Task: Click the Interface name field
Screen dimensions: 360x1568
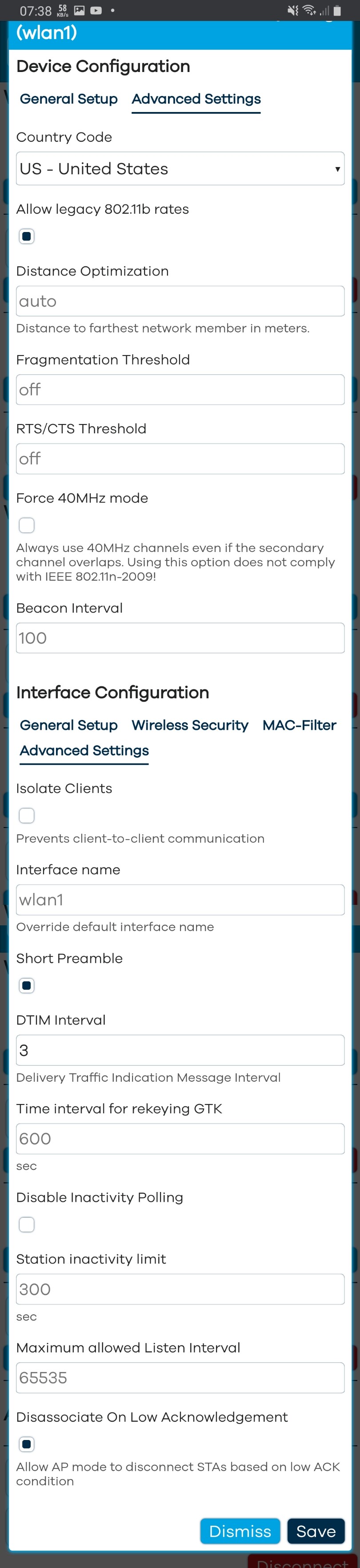Action: pos(180,900)
